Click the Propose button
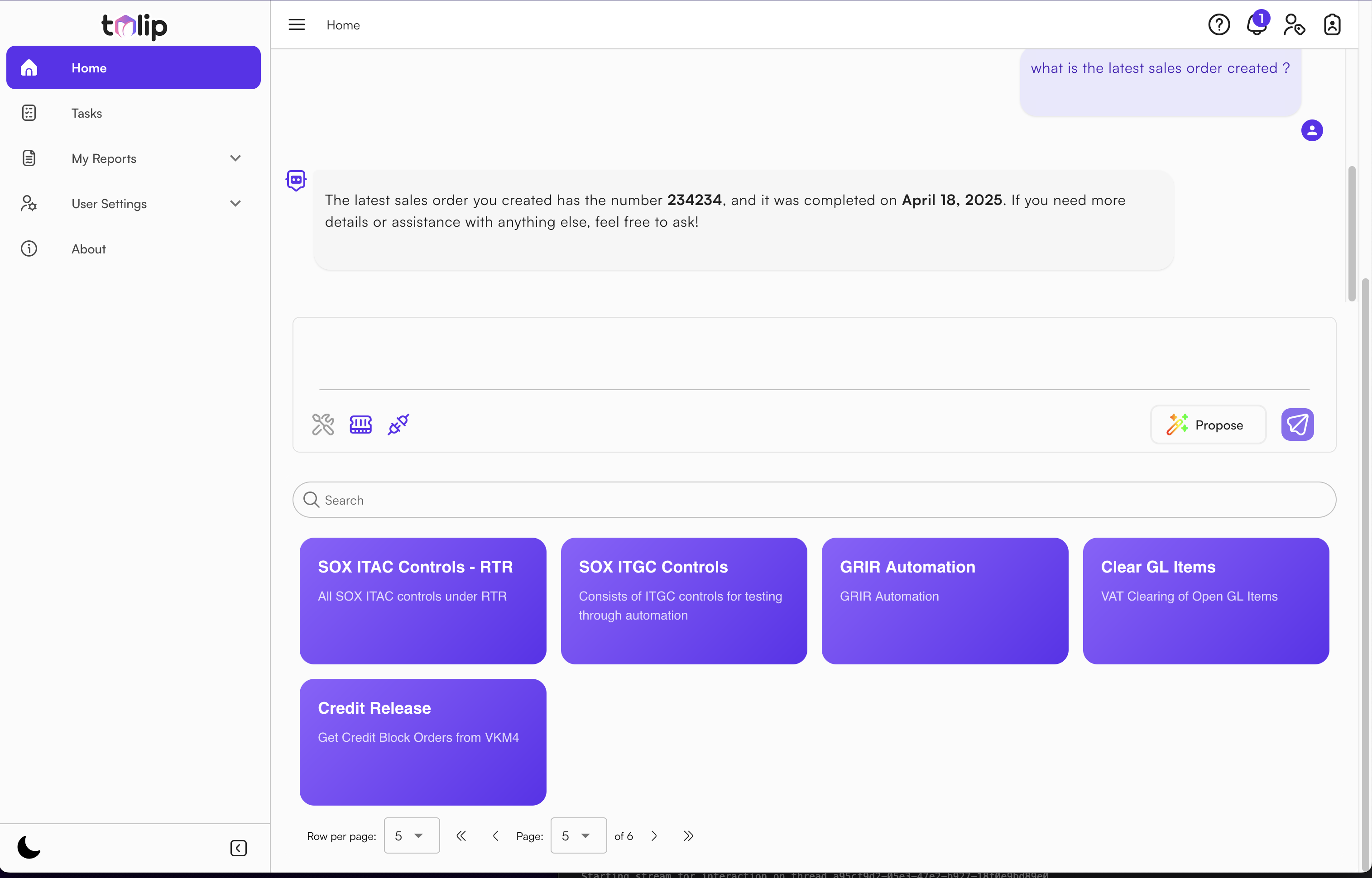1372x878 pixels. (x=1208, y=425)
